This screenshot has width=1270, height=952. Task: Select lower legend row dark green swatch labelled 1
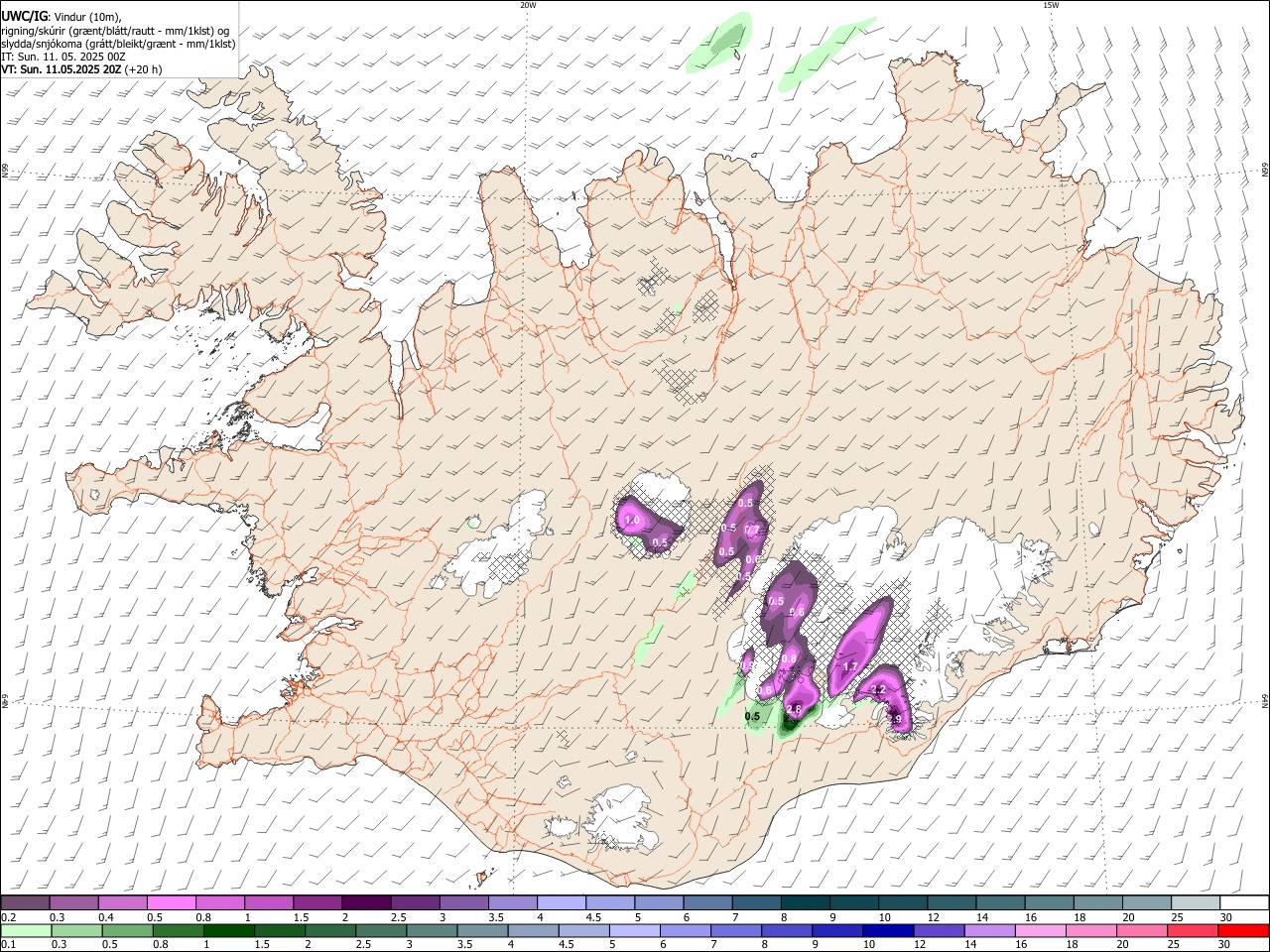click(228, 930)
